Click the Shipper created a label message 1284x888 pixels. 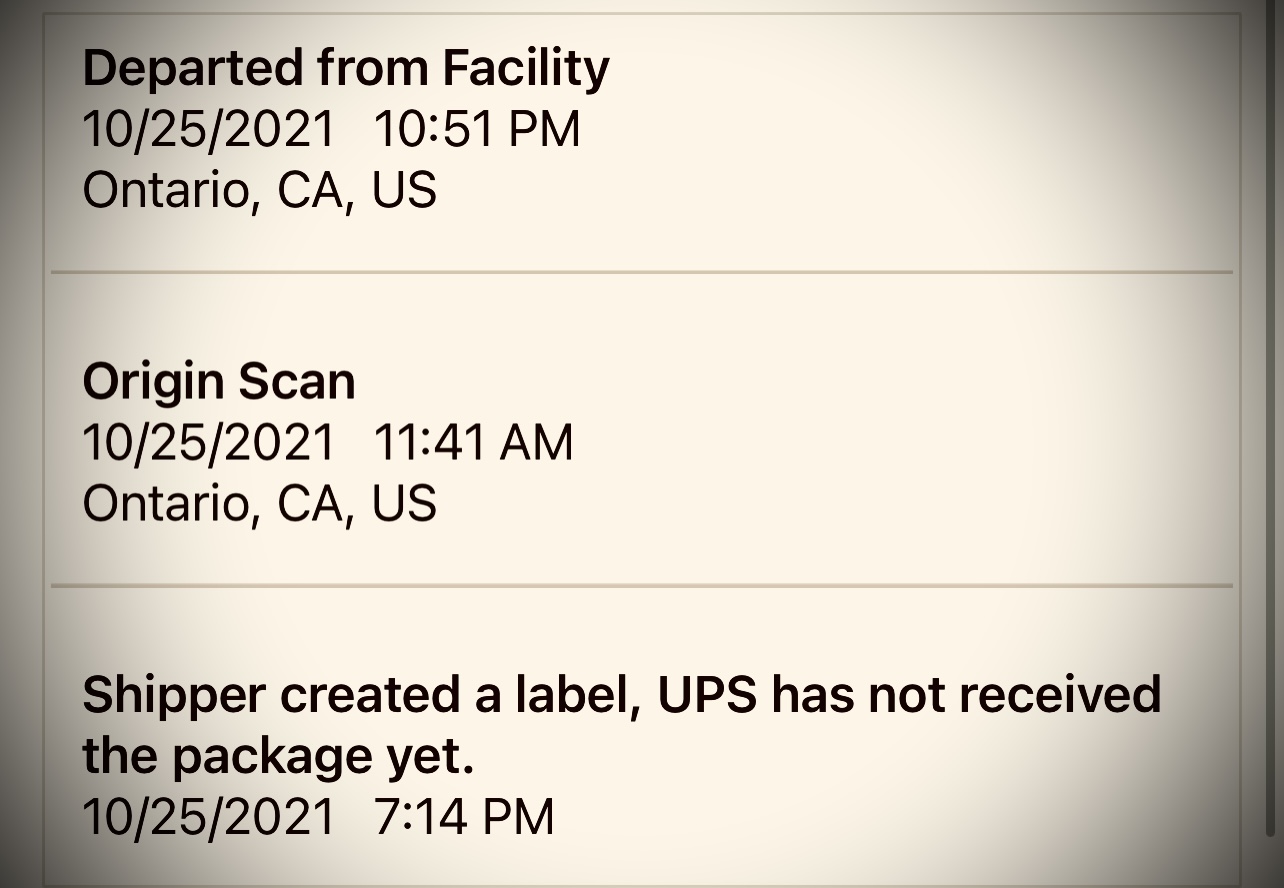(622, 724)
